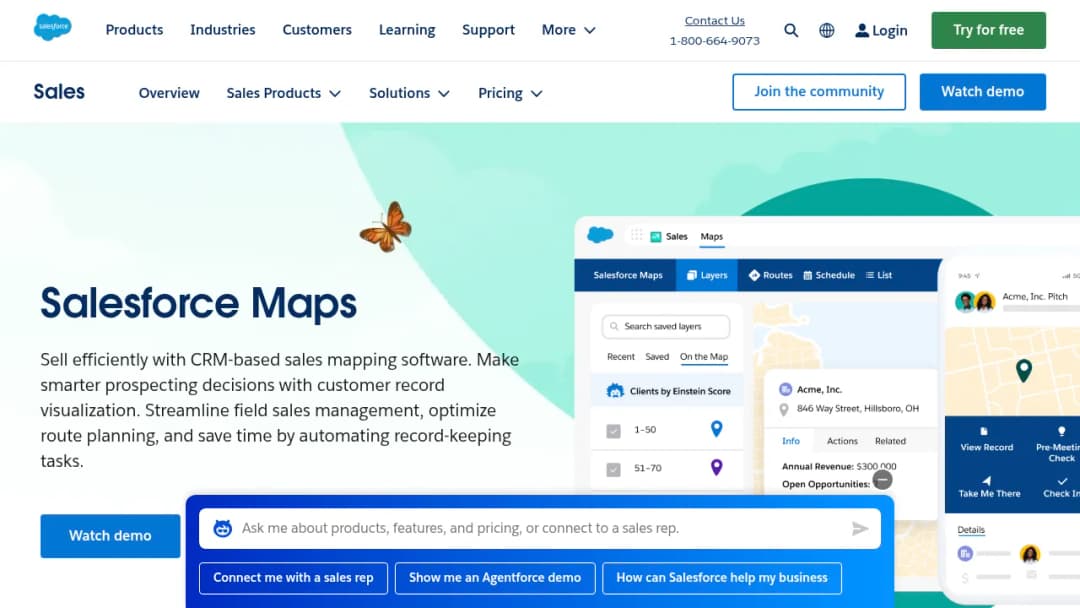Open the Learning menu

point(407,30)
